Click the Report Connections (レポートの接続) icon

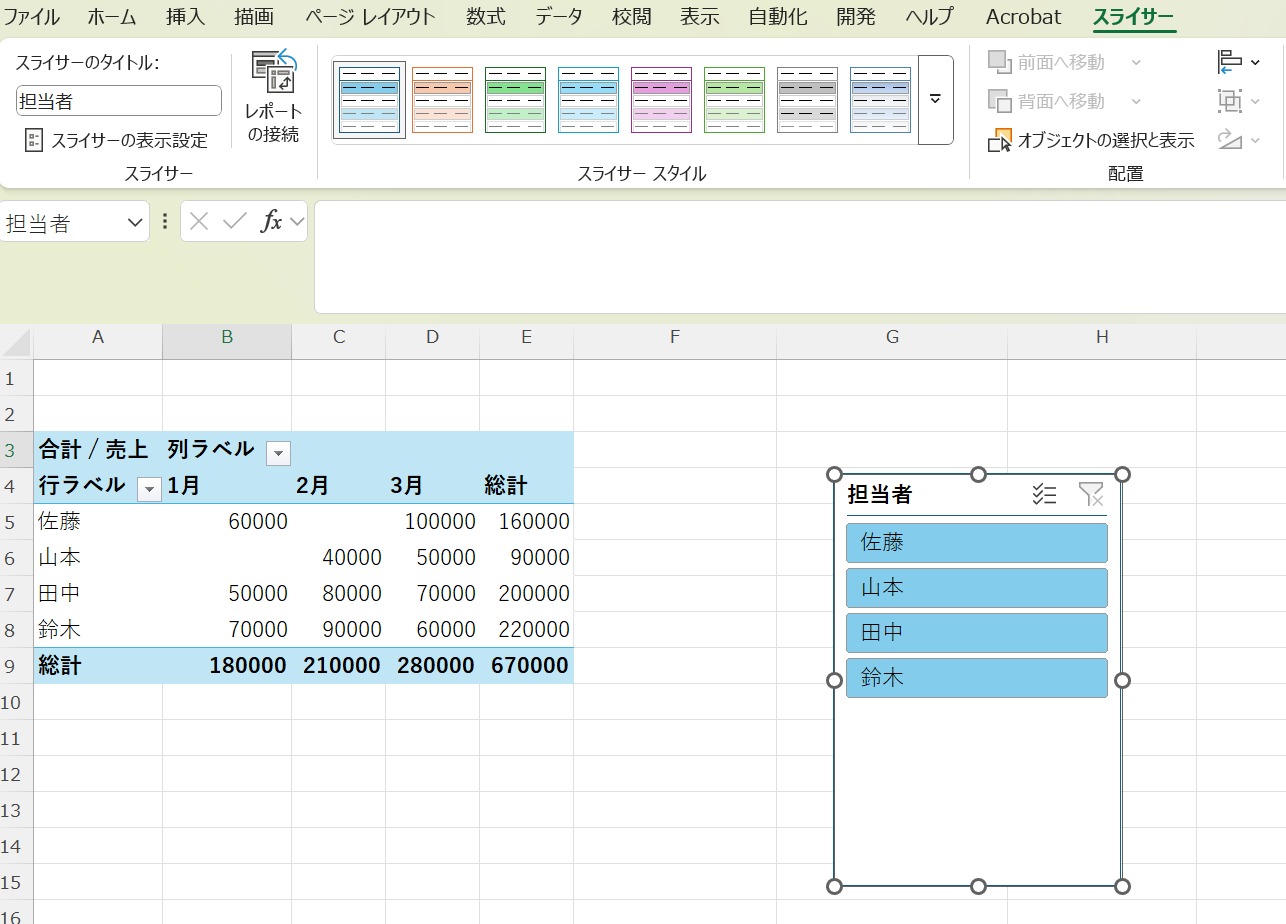(273, 75)
